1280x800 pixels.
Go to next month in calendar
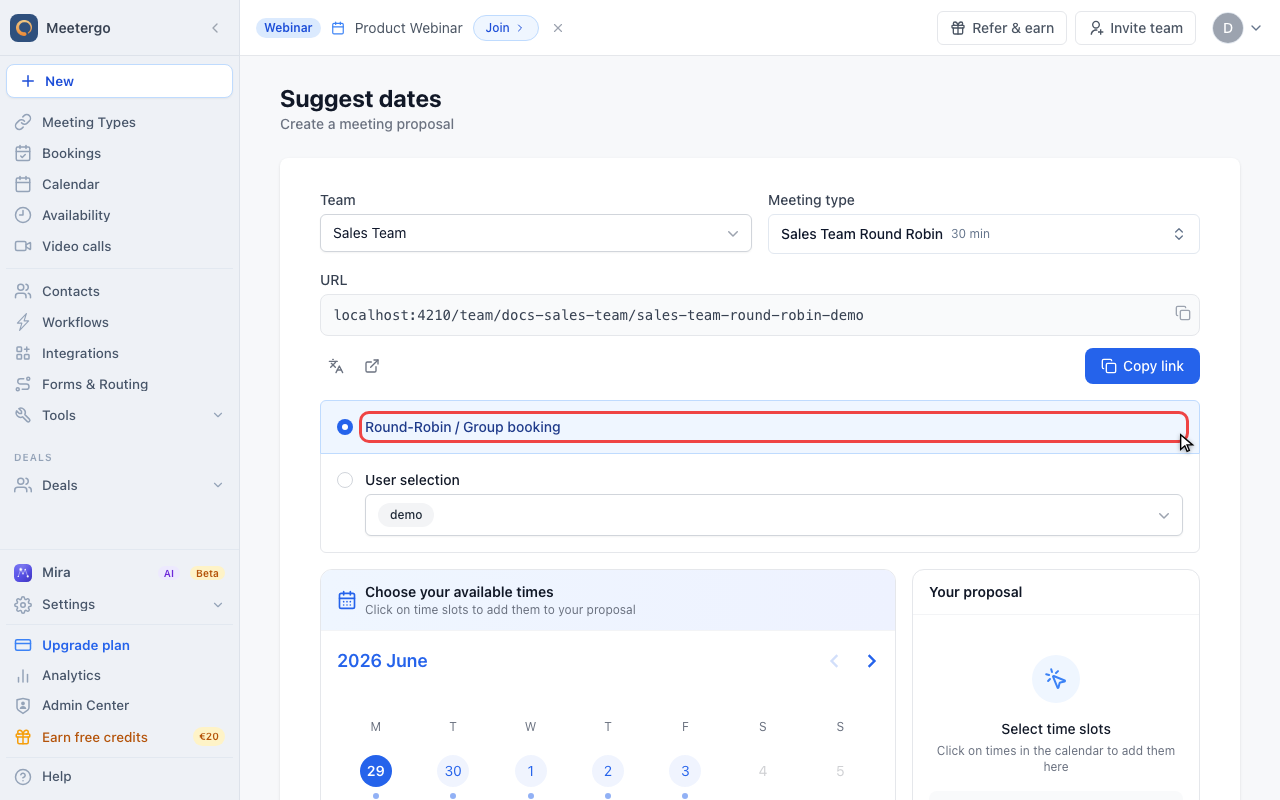tap(872, 661)
